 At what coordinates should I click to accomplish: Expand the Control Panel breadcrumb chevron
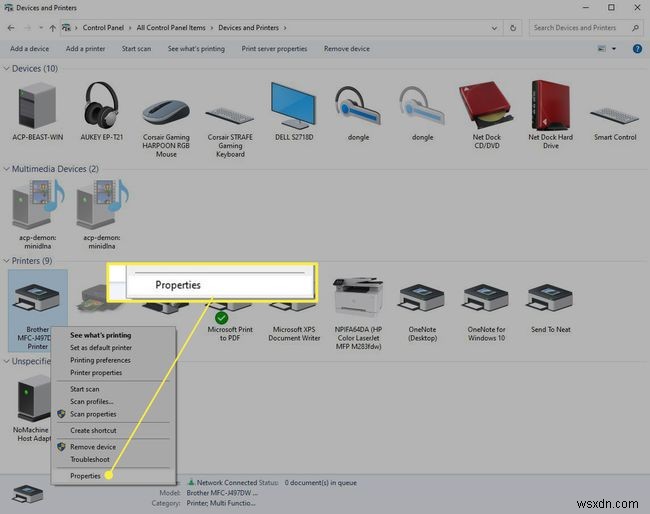click(130, 28)
